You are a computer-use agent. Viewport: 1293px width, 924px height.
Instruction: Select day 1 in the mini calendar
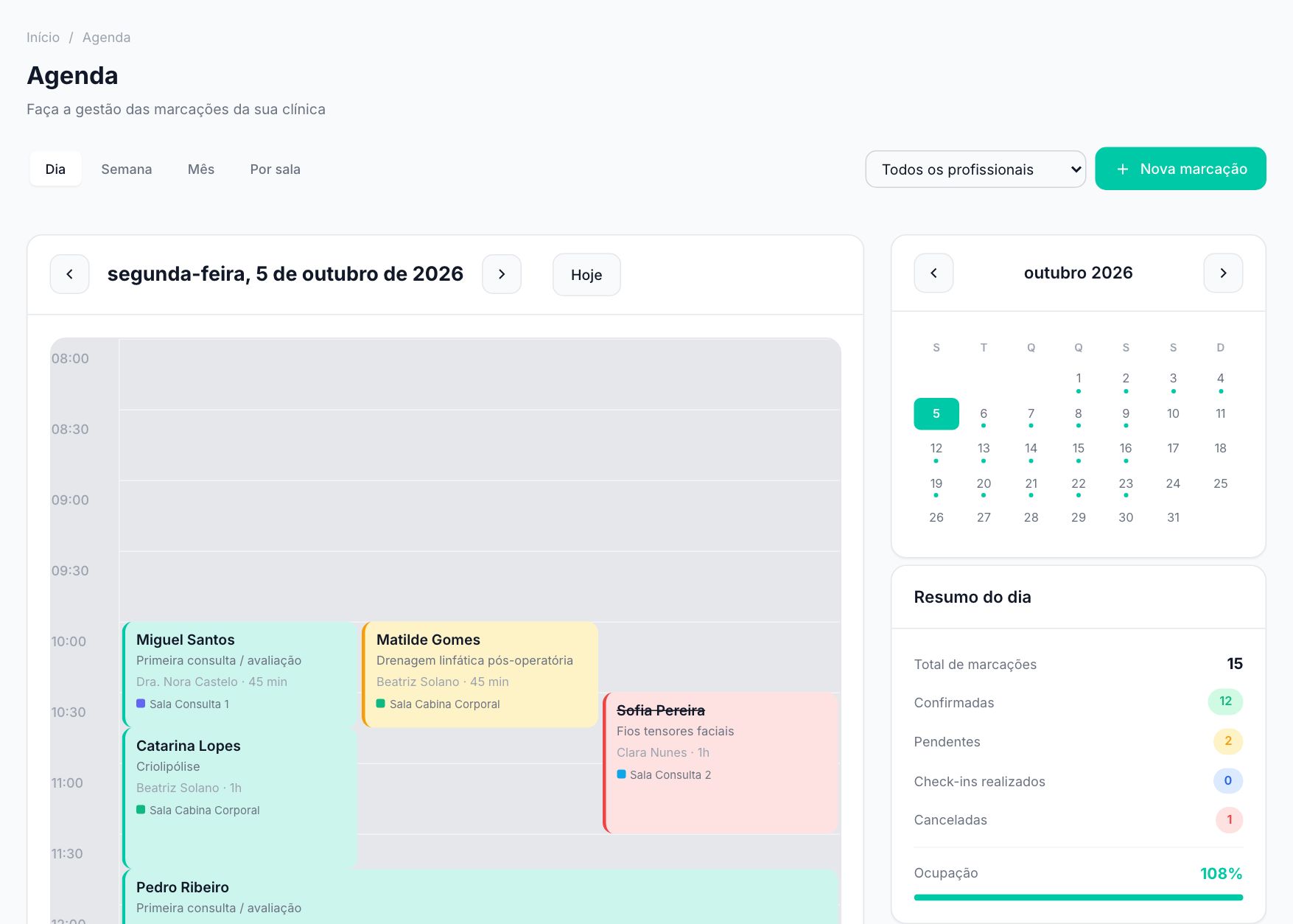click(1079, 378)
